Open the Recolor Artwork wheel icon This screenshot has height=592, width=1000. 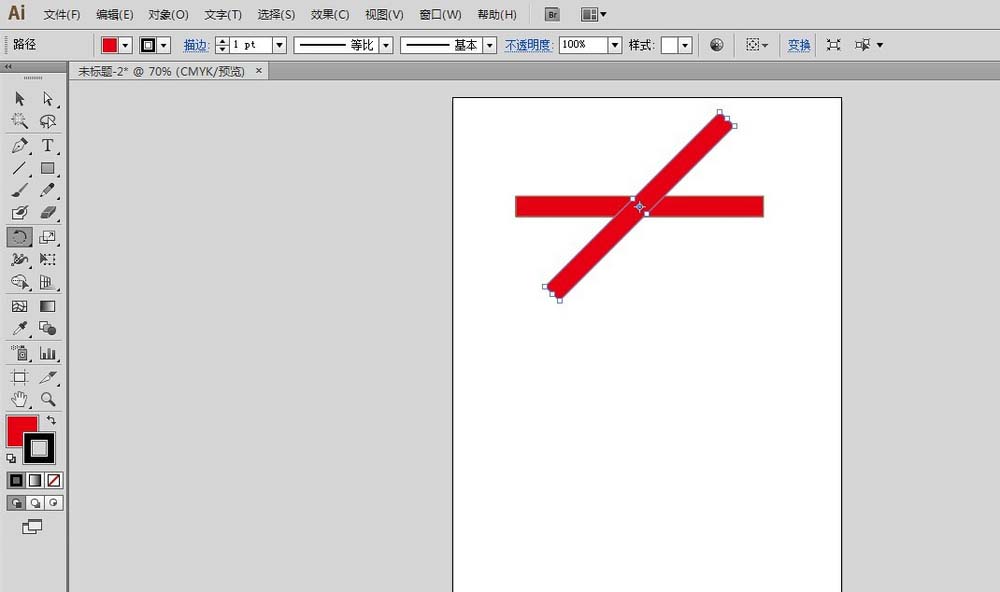[x=717, y=45]
